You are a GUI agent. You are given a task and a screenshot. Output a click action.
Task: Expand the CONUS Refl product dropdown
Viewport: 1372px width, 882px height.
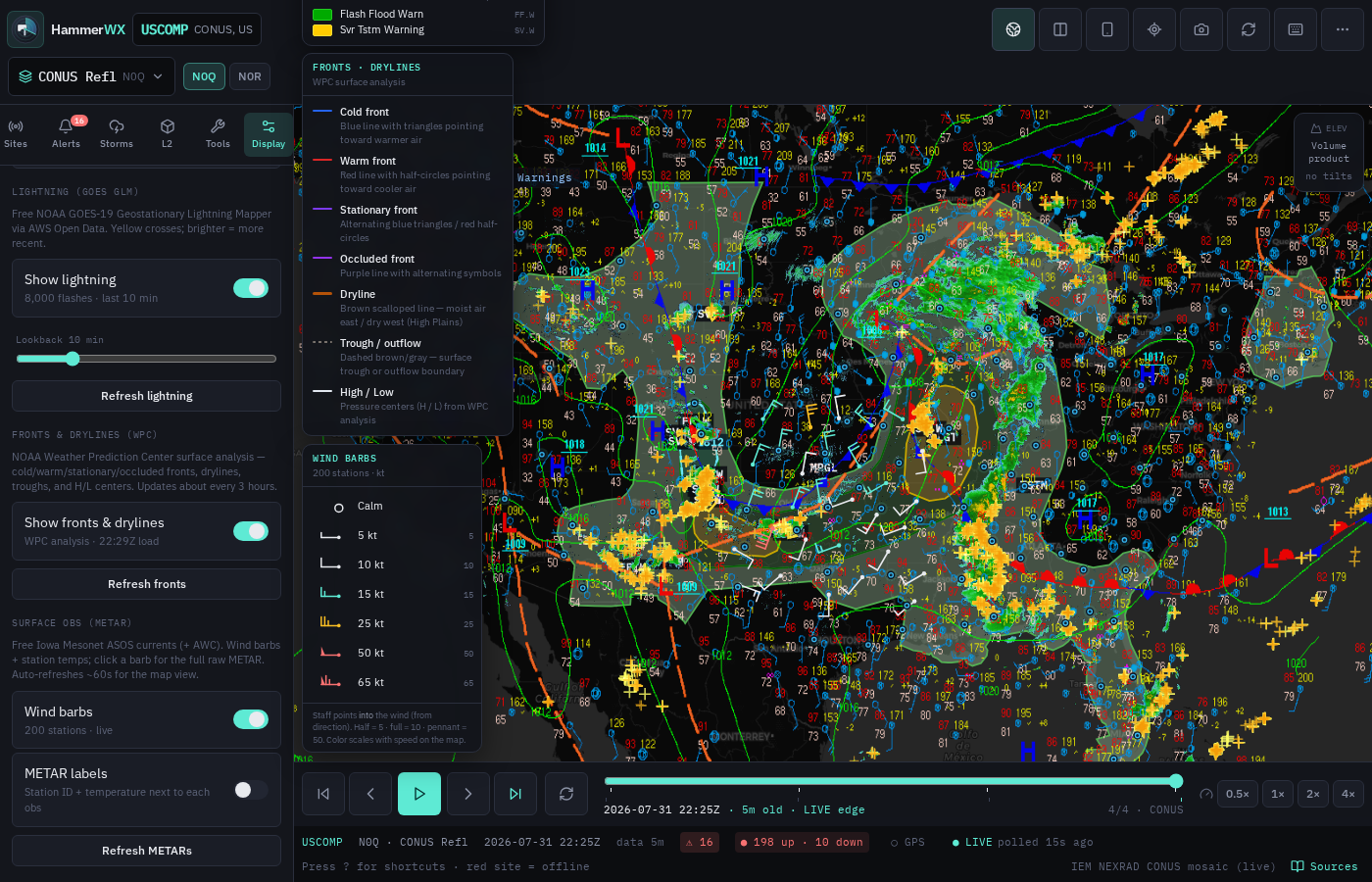91,76
